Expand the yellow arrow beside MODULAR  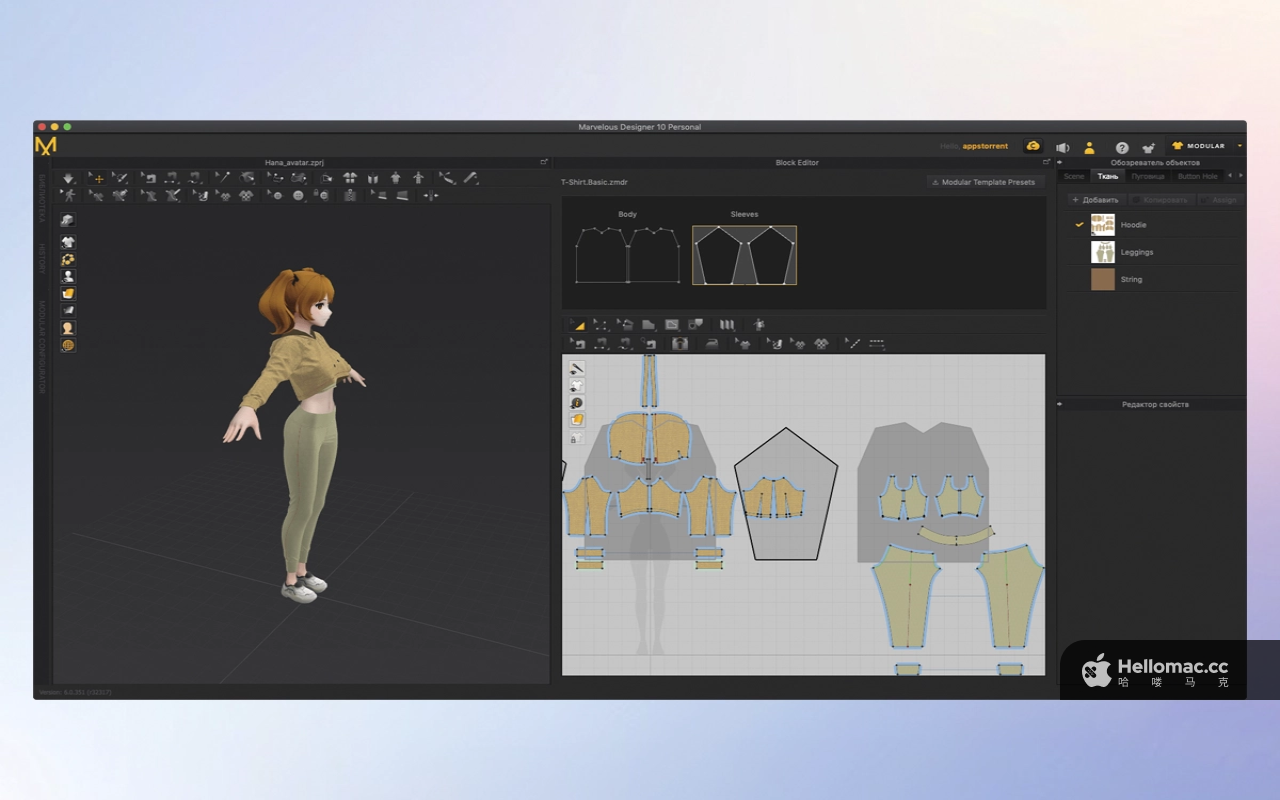point(1240,146)
